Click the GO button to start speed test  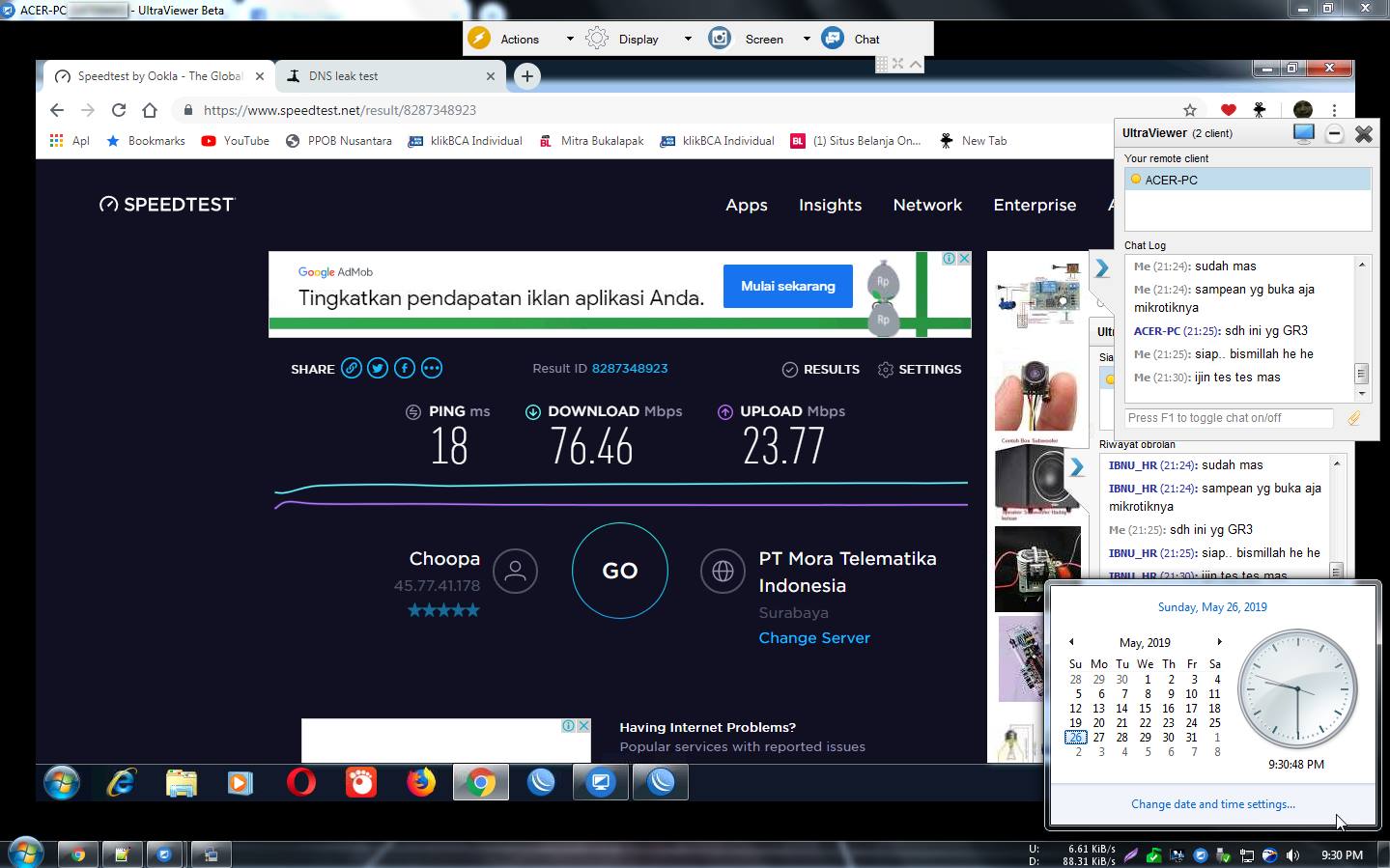(620, 571)
